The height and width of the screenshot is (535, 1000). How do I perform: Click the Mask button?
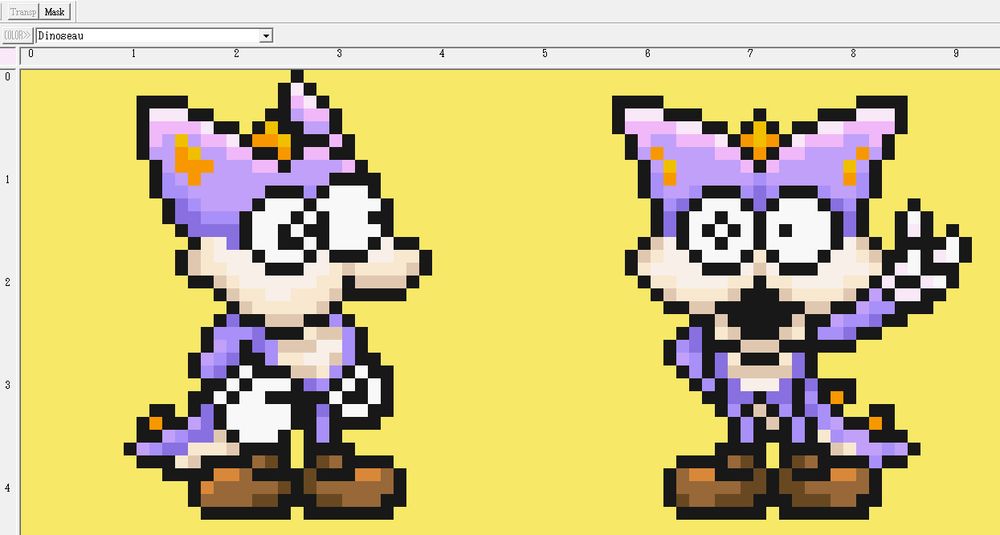tap(55, 11)
